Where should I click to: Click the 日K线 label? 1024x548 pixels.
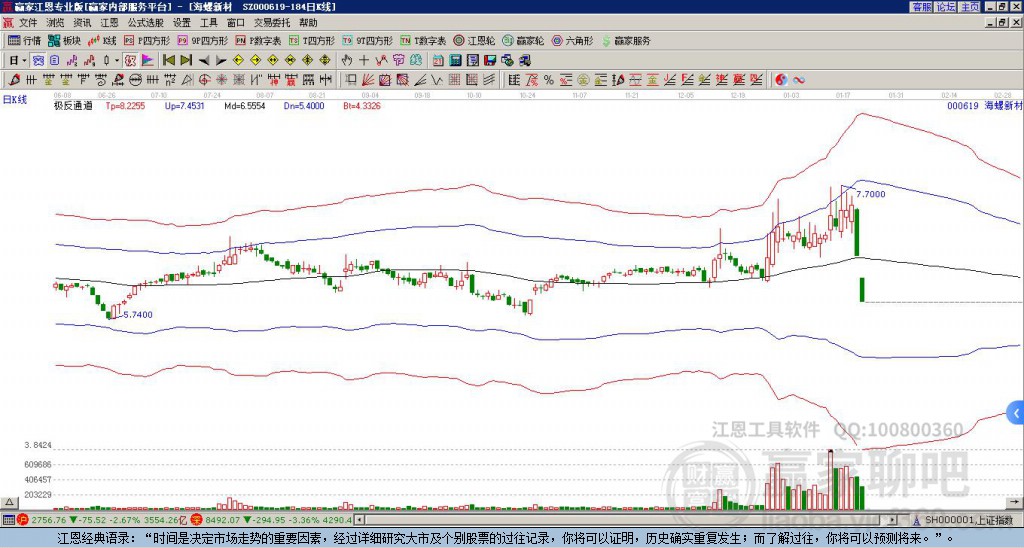point(15,99)
